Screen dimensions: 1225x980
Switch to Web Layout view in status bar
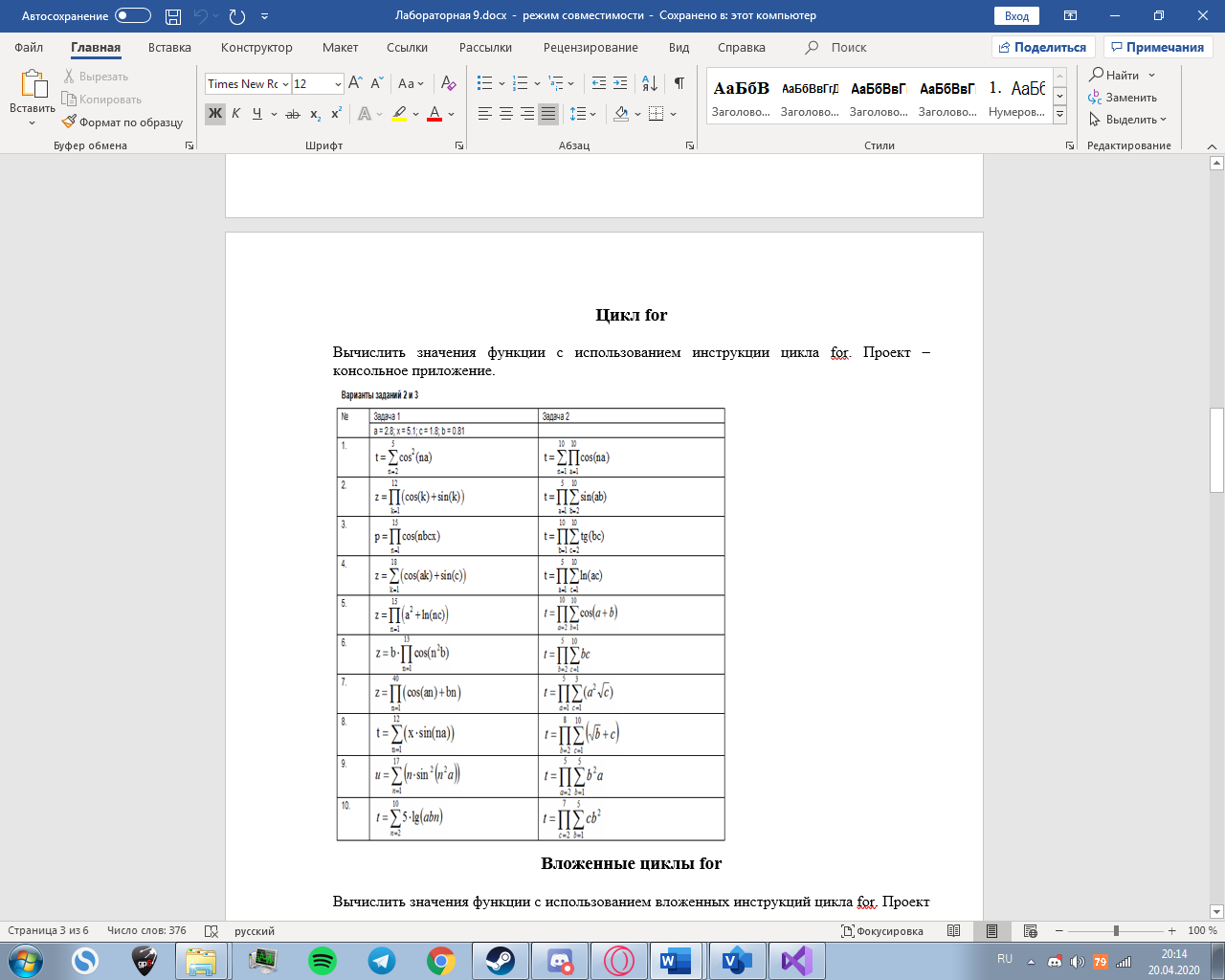coord(1030,931)
